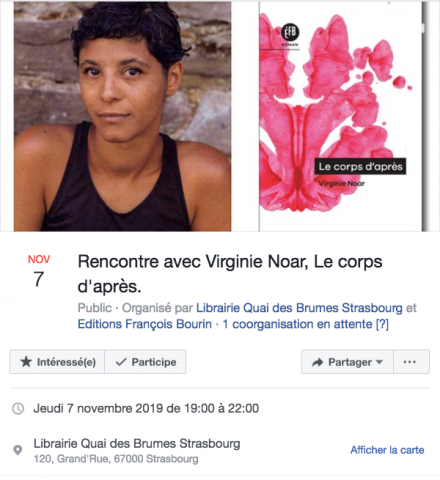440x480 pixels.
Task: Open the three-dots more options menu
Action: 412,362
